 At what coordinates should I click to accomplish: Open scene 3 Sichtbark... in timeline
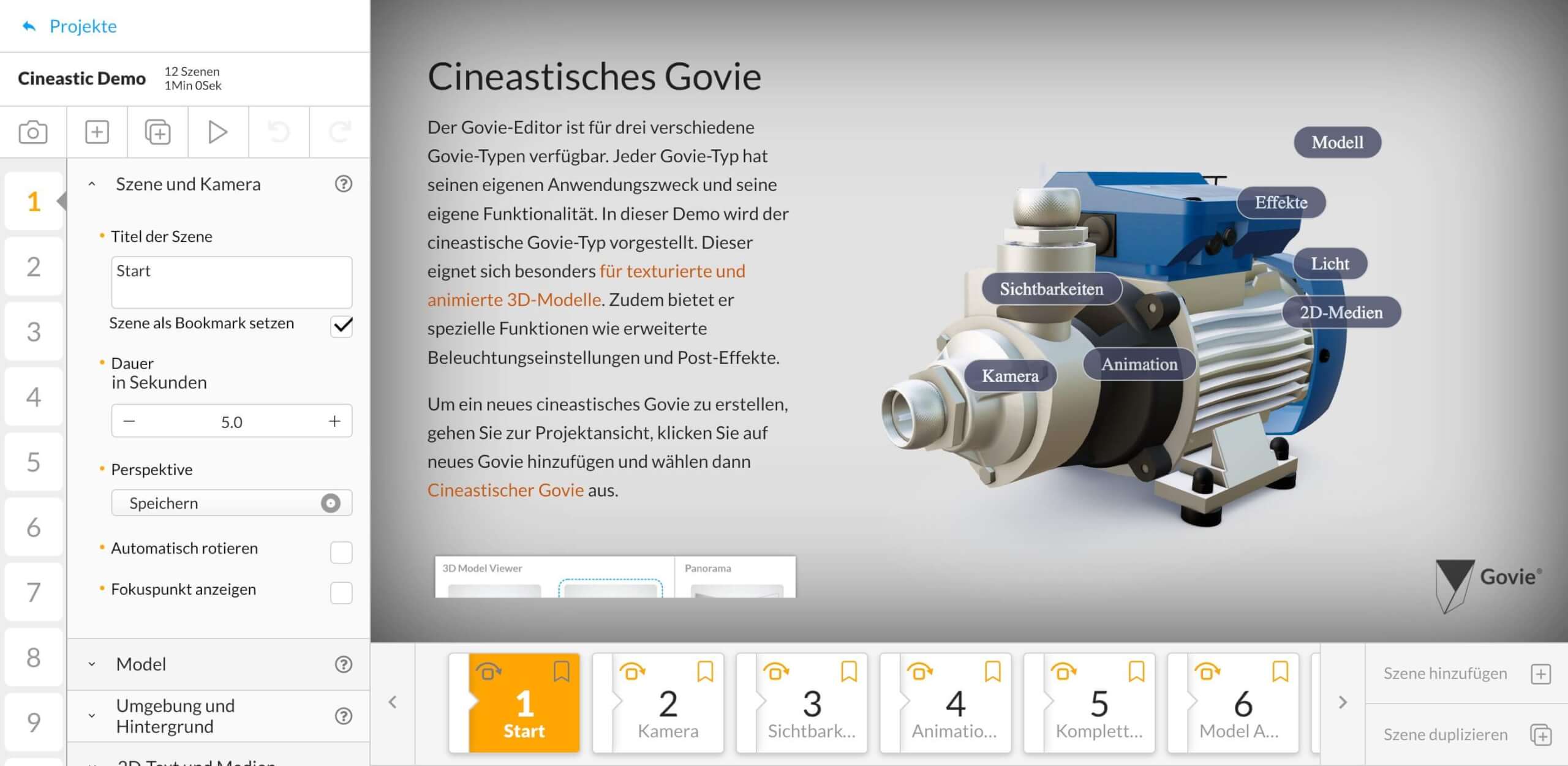802,702
